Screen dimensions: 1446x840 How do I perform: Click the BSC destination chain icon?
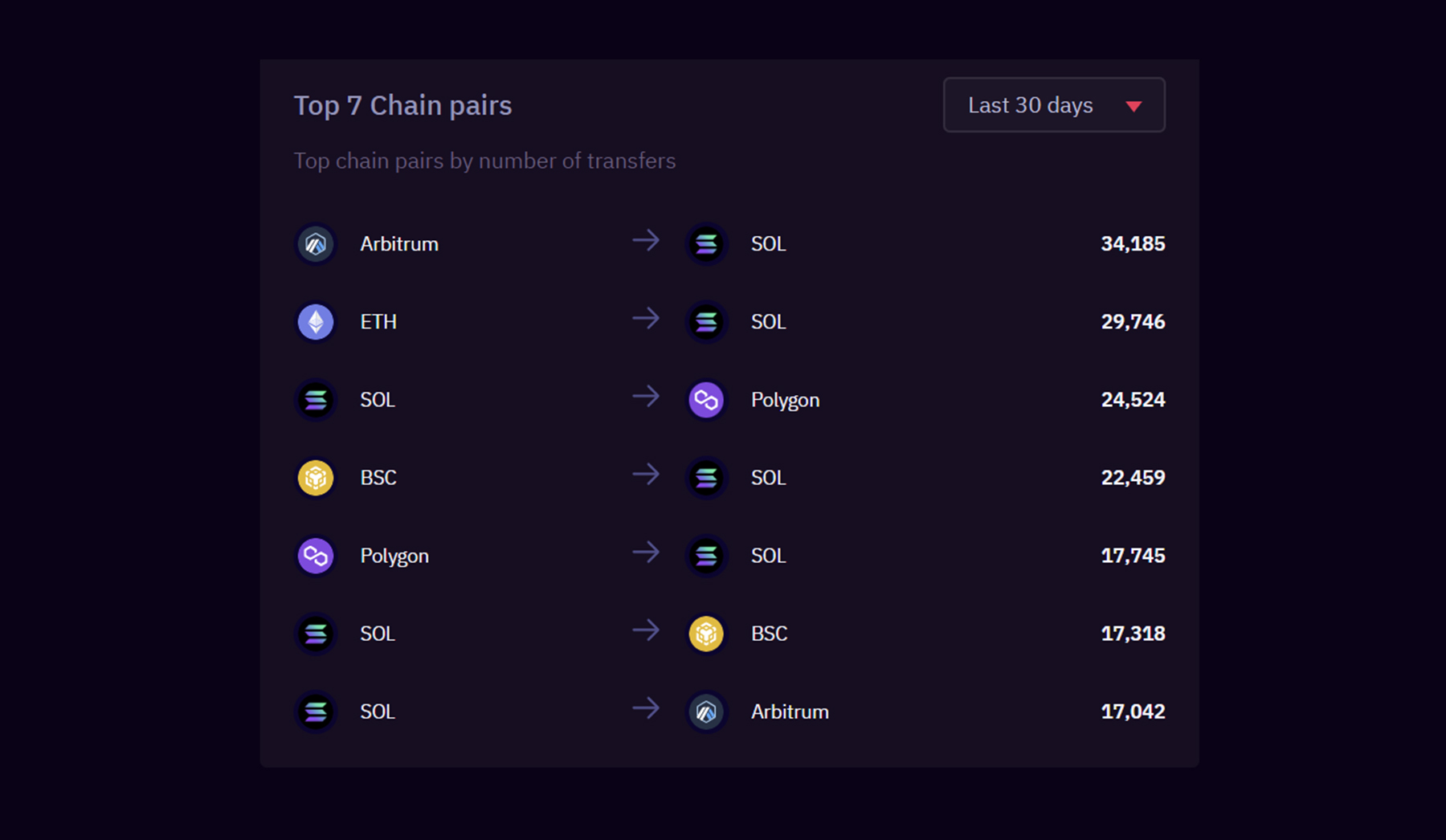(x=706, y=634)
